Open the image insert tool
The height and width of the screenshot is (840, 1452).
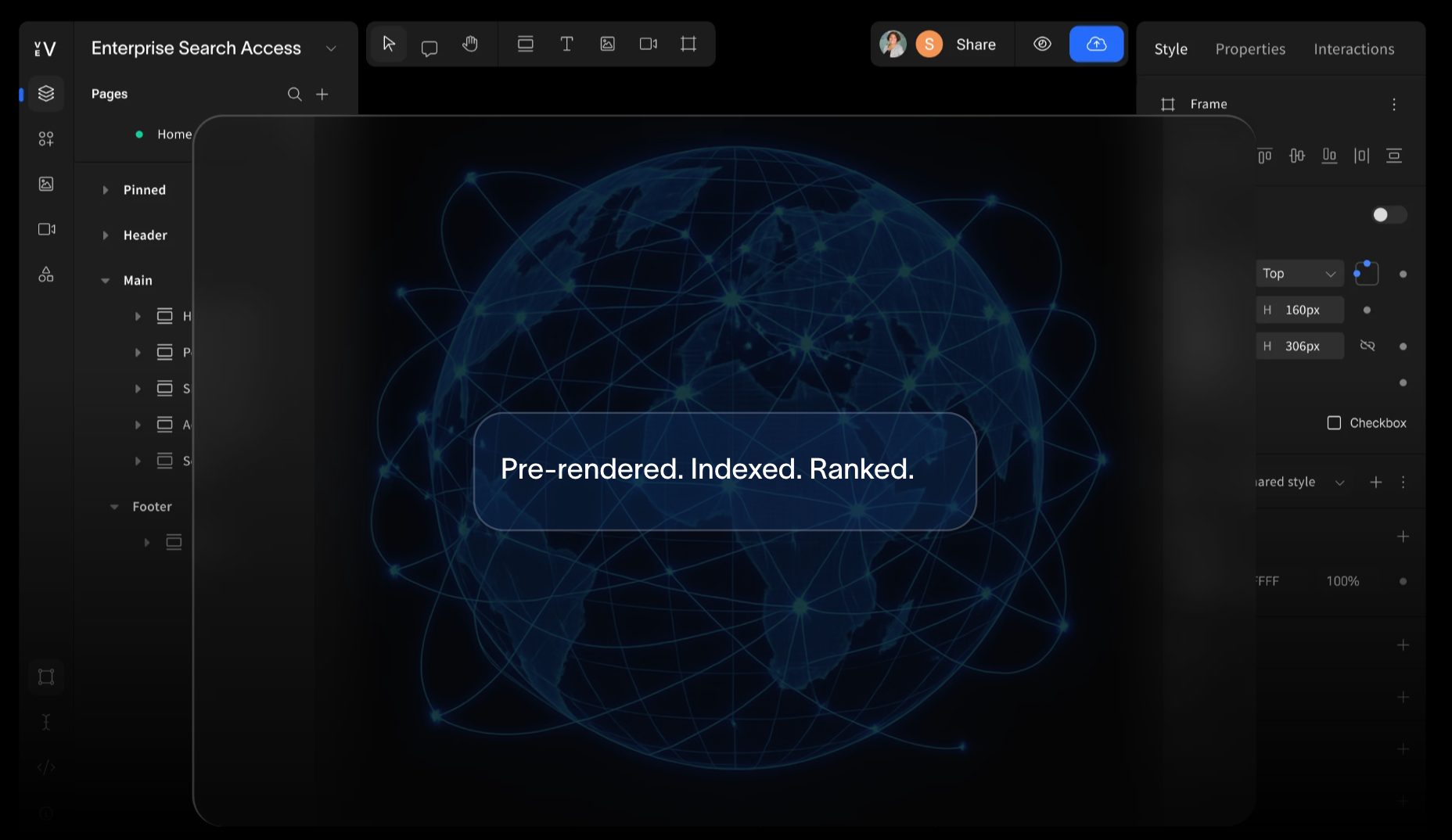(607, 44)
